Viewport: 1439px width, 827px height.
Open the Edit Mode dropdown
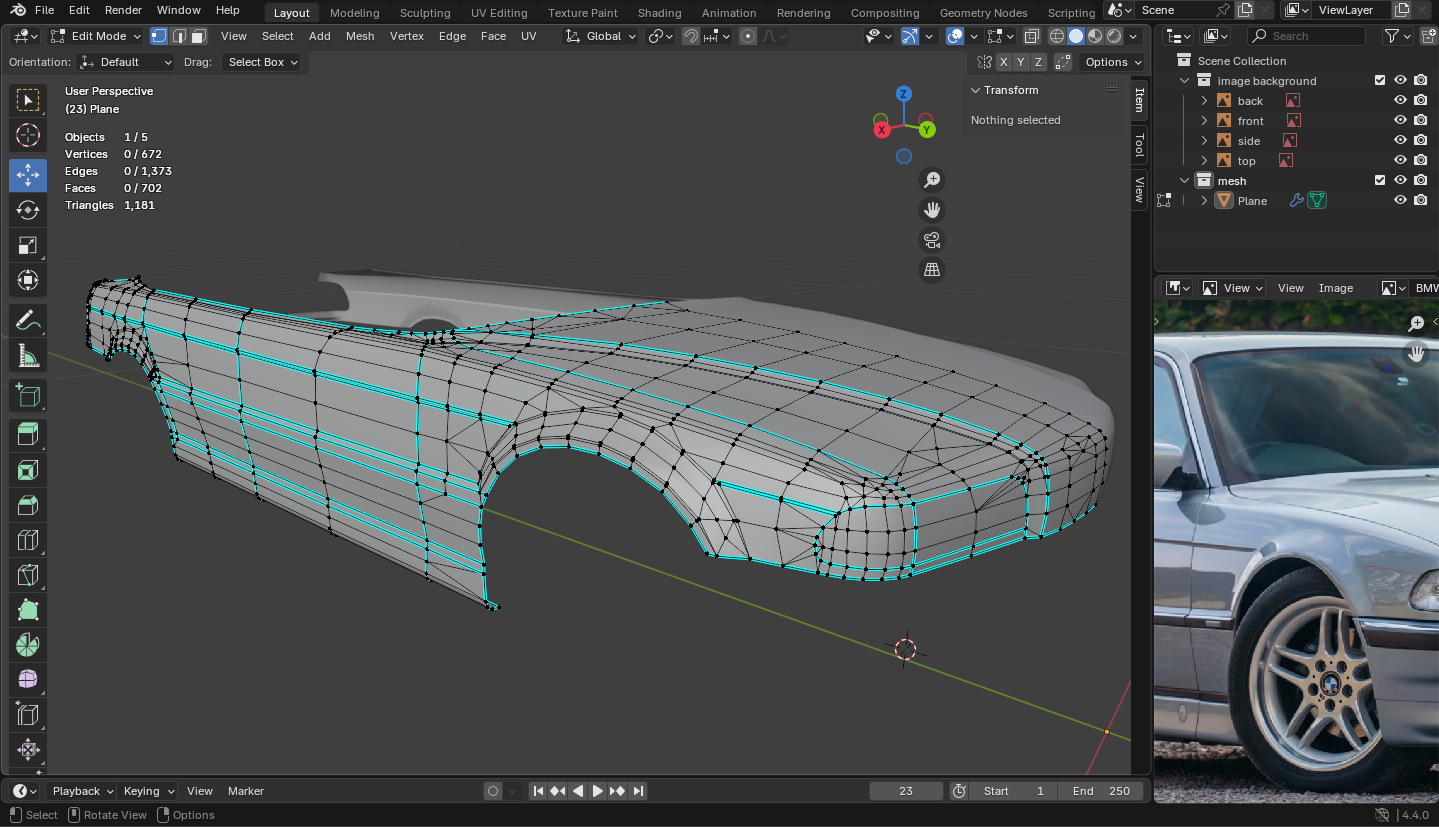click(95, 36)
